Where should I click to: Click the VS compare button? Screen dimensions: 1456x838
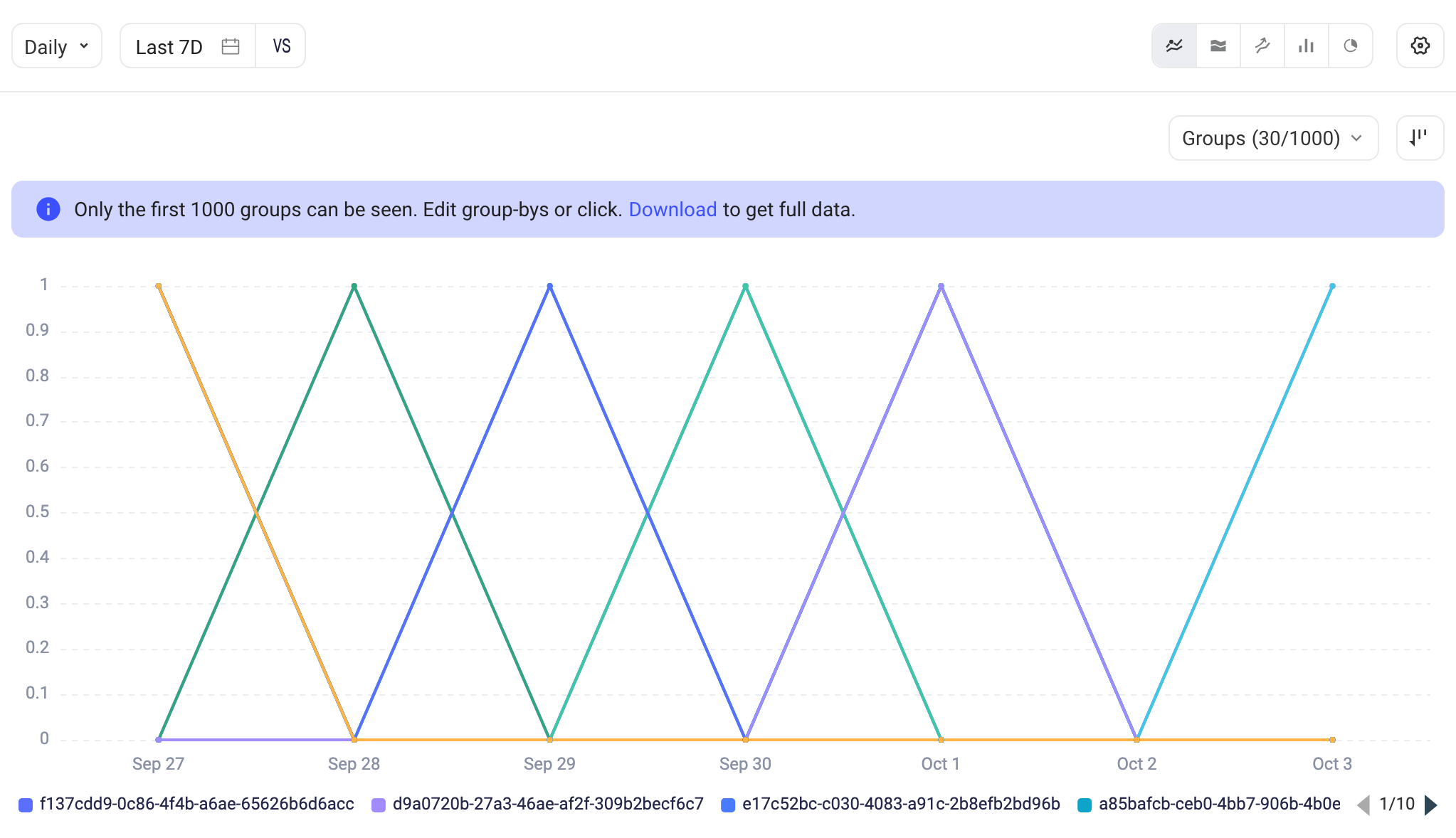point(281,46)
